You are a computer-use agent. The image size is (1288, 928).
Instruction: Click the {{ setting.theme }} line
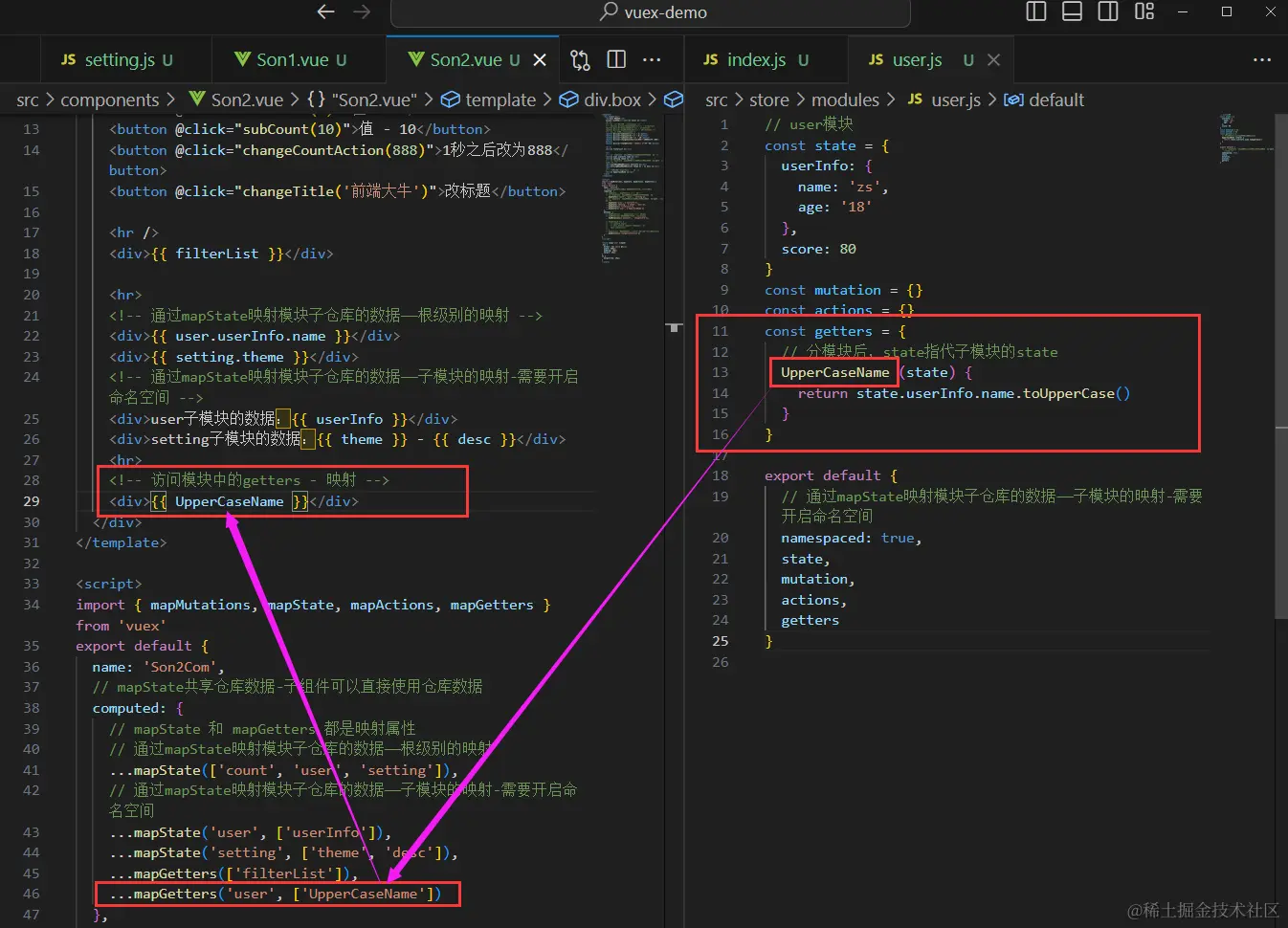pyautogui.click(x=233, y=357)
